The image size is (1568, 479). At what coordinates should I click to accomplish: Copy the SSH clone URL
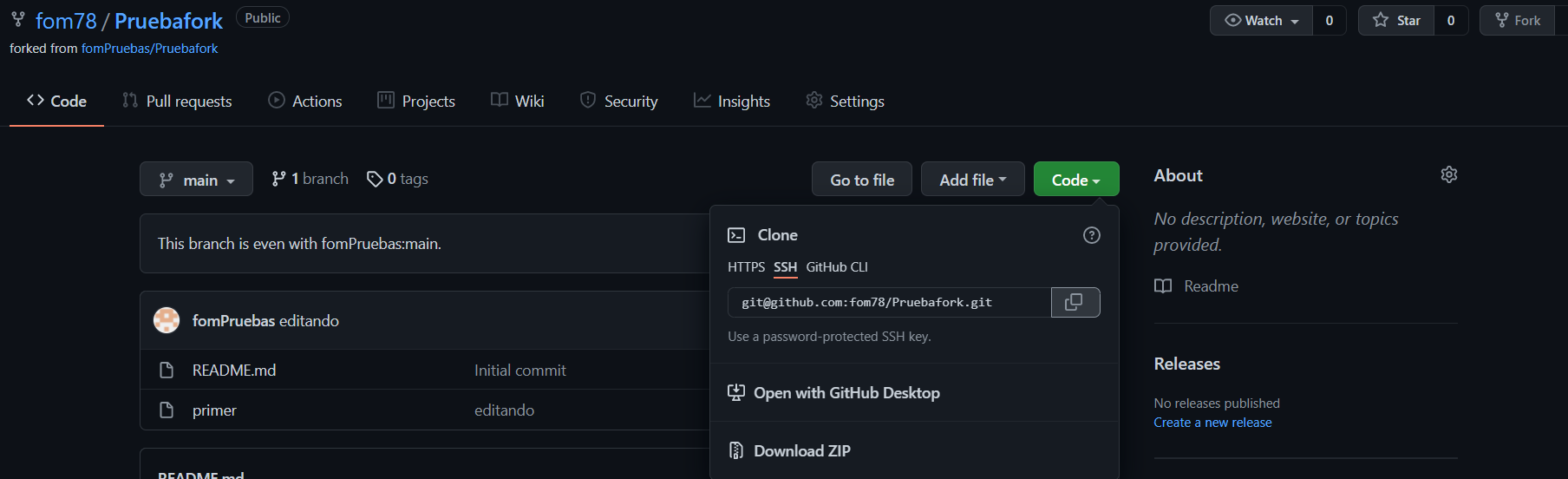(x=1075, y=302)
